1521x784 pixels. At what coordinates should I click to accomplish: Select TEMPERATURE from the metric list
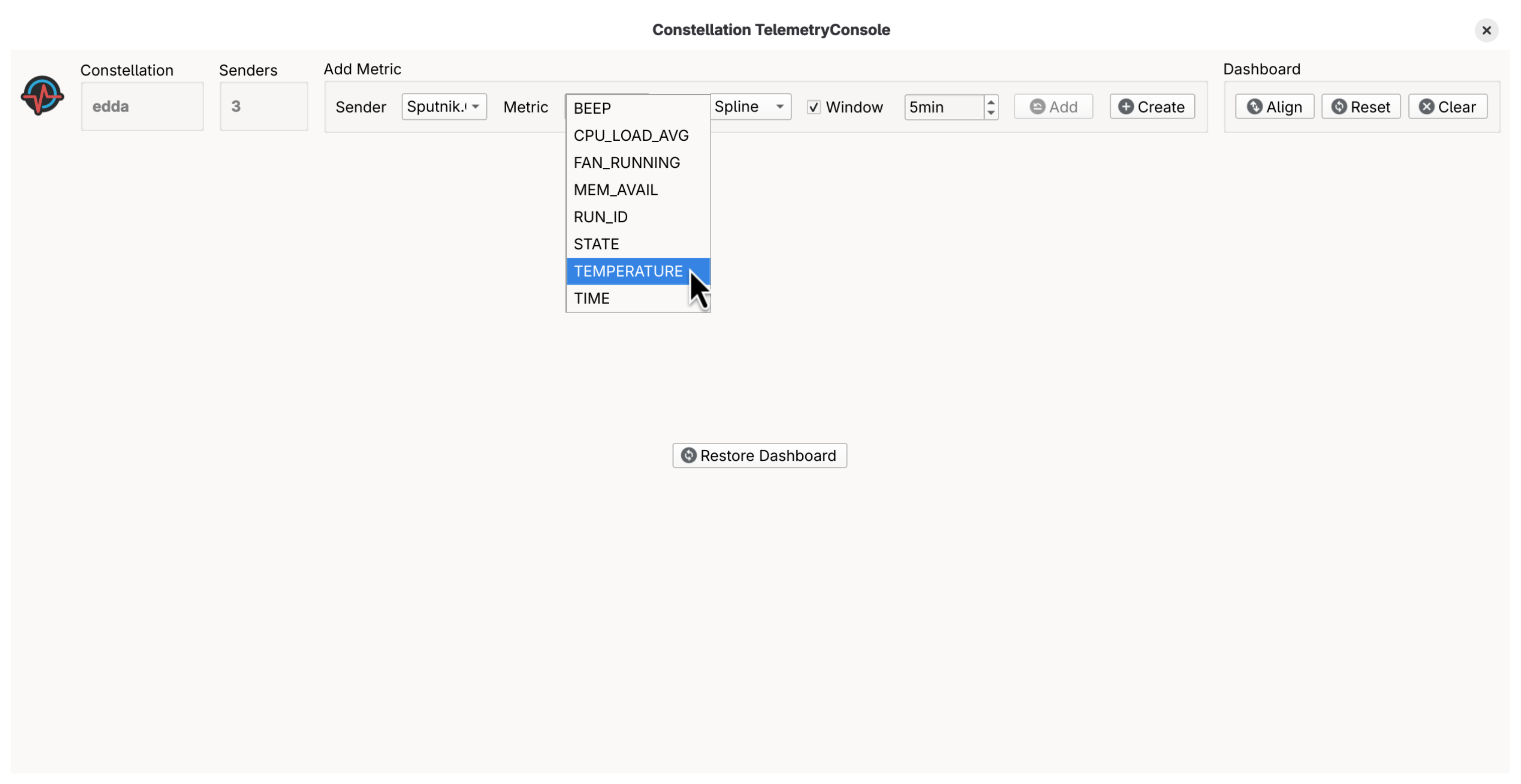[628, 271]
